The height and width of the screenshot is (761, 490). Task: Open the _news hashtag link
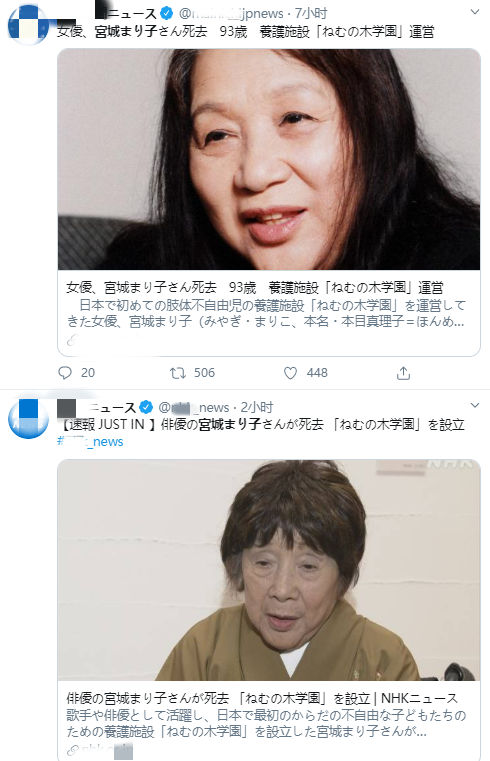tap(90, 442)
